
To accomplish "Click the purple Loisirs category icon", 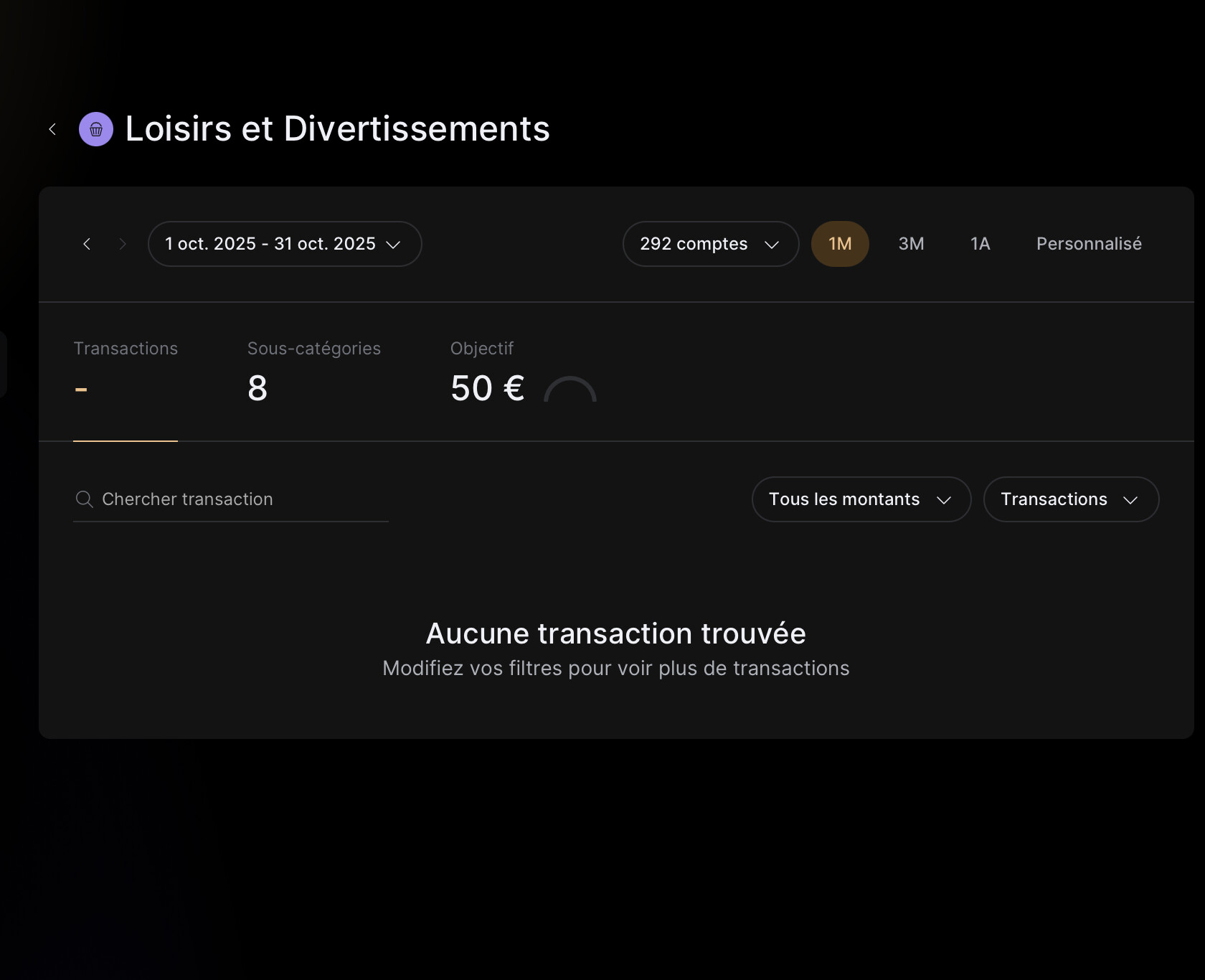I will click(x=96, y=129).
